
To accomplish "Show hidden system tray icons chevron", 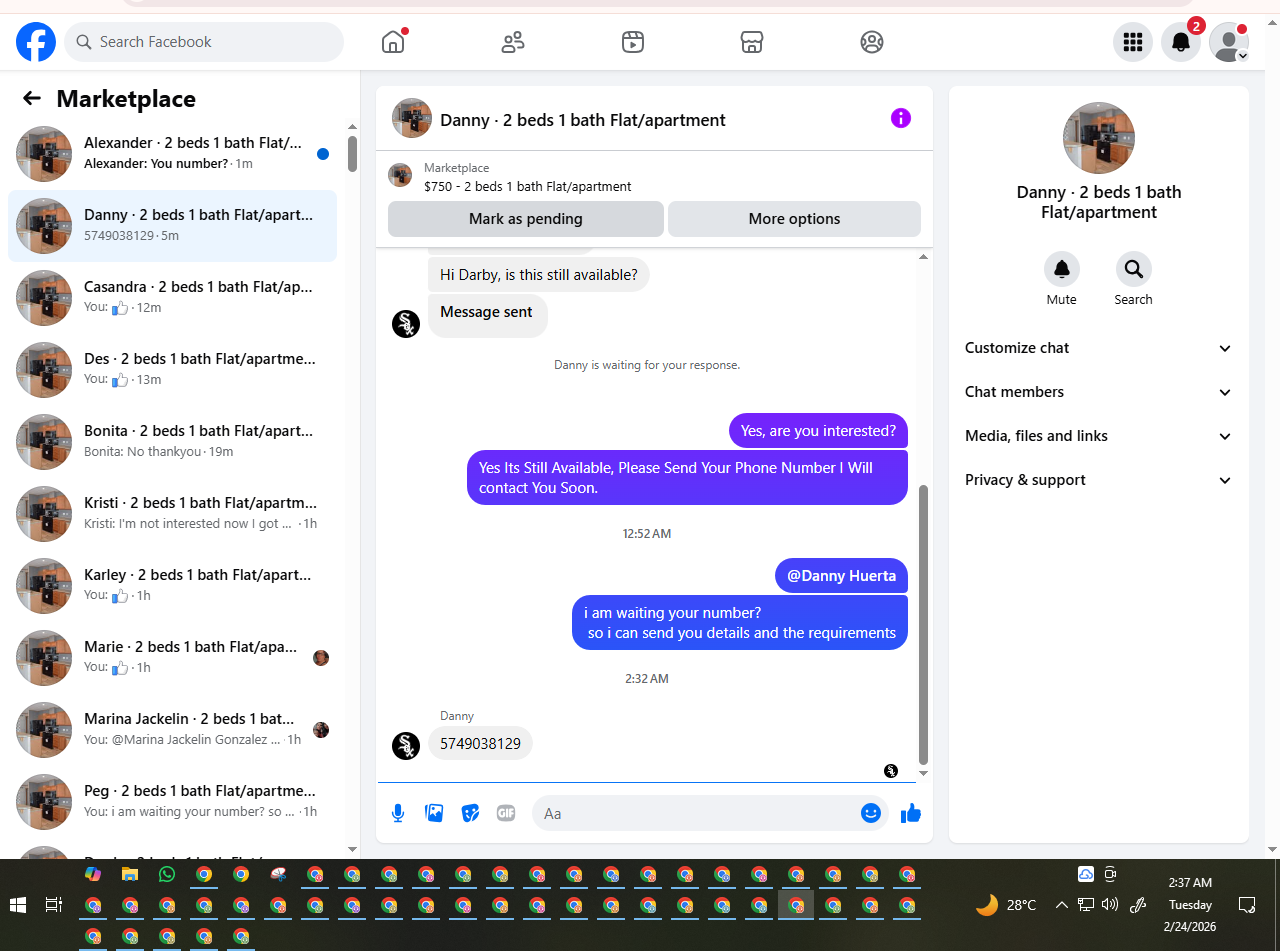I will click(x=1061, y=905).
